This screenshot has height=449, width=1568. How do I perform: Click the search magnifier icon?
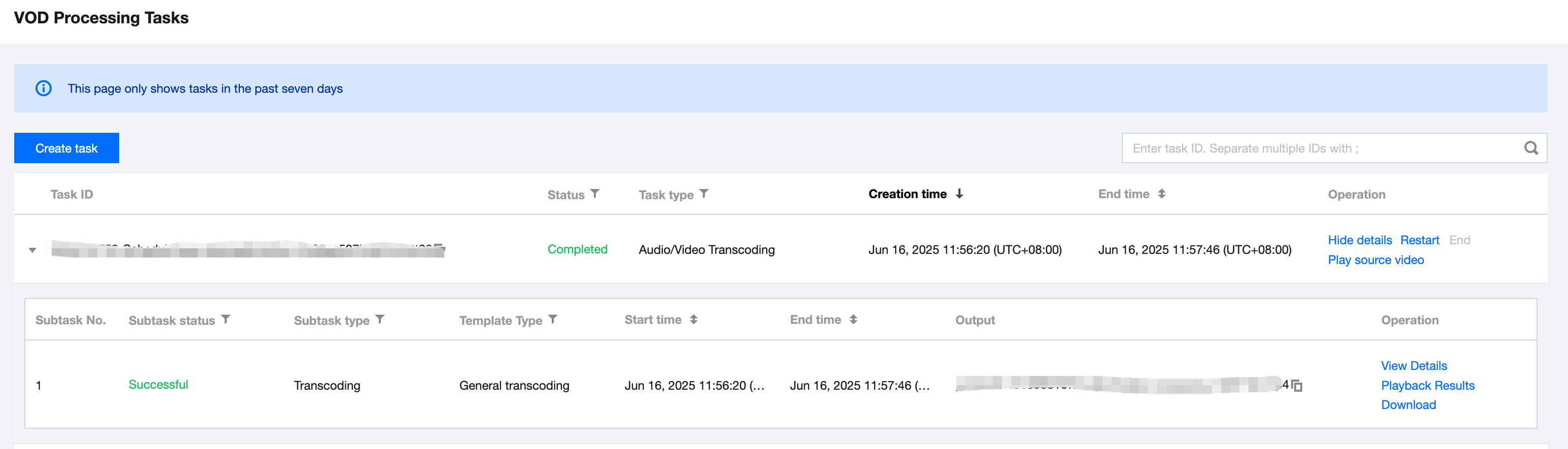point(1530,148)
